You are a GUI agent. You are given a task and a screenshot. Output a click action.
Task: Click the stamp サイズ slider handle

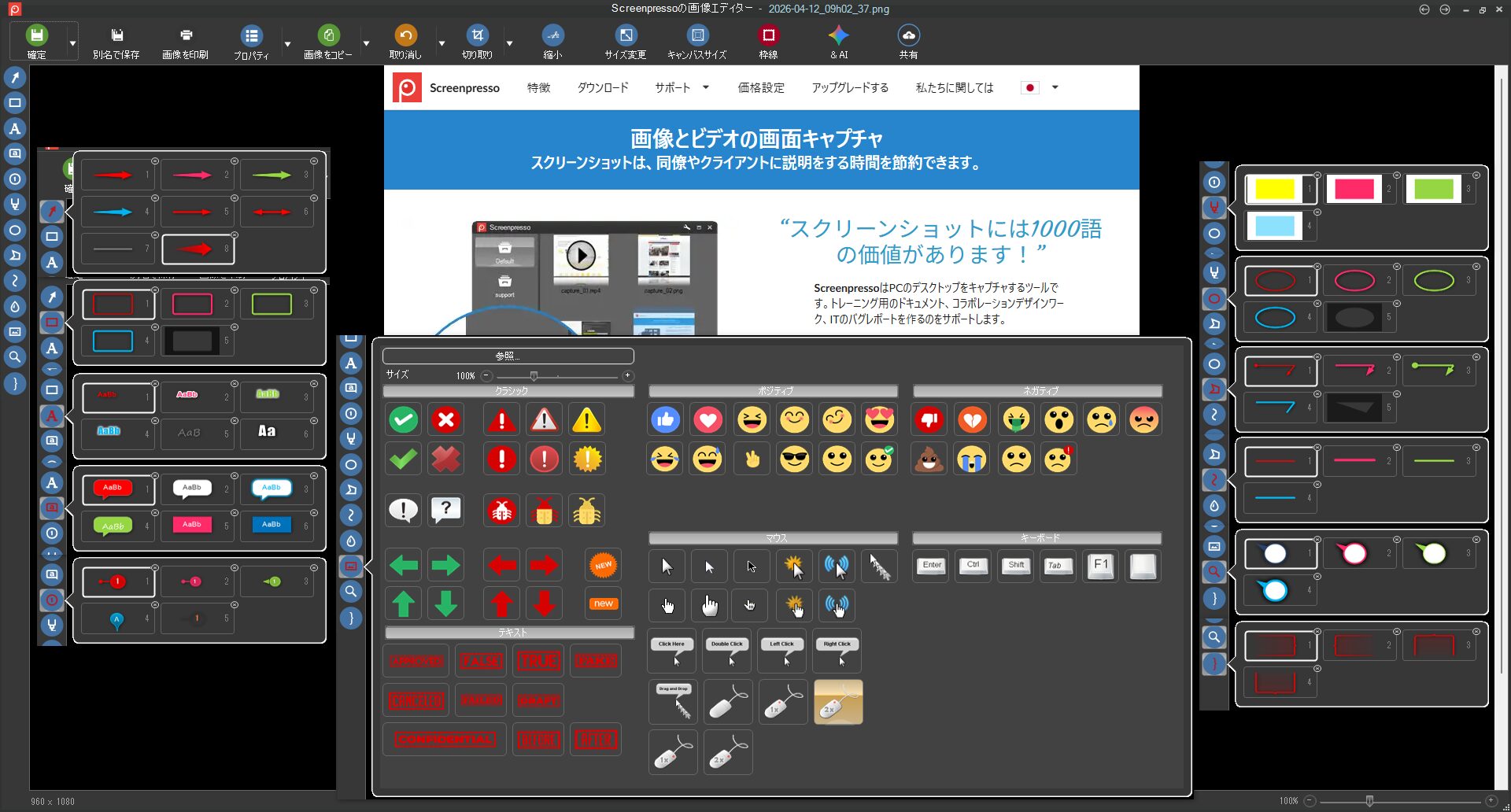point(534,376)
